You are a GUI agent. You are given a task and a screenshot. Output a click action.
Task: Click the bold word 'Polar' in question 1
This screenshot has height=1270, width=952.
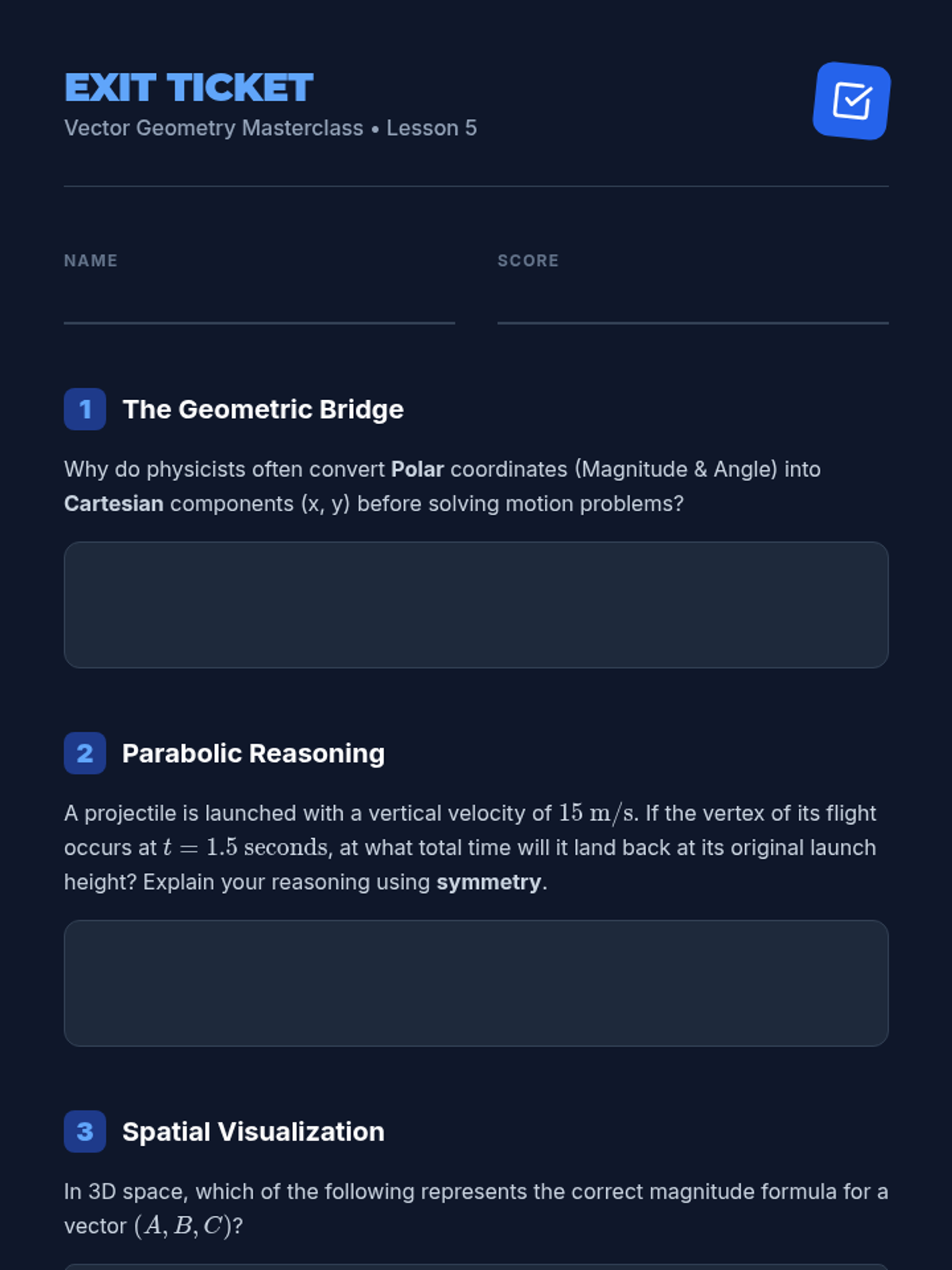pos(417,469)
